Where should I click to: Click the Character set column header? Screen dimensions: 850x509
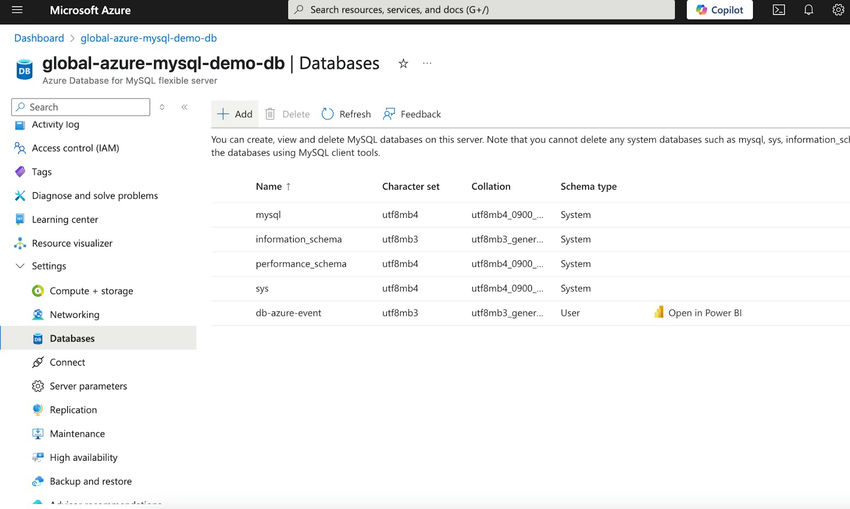click(410, 186)
